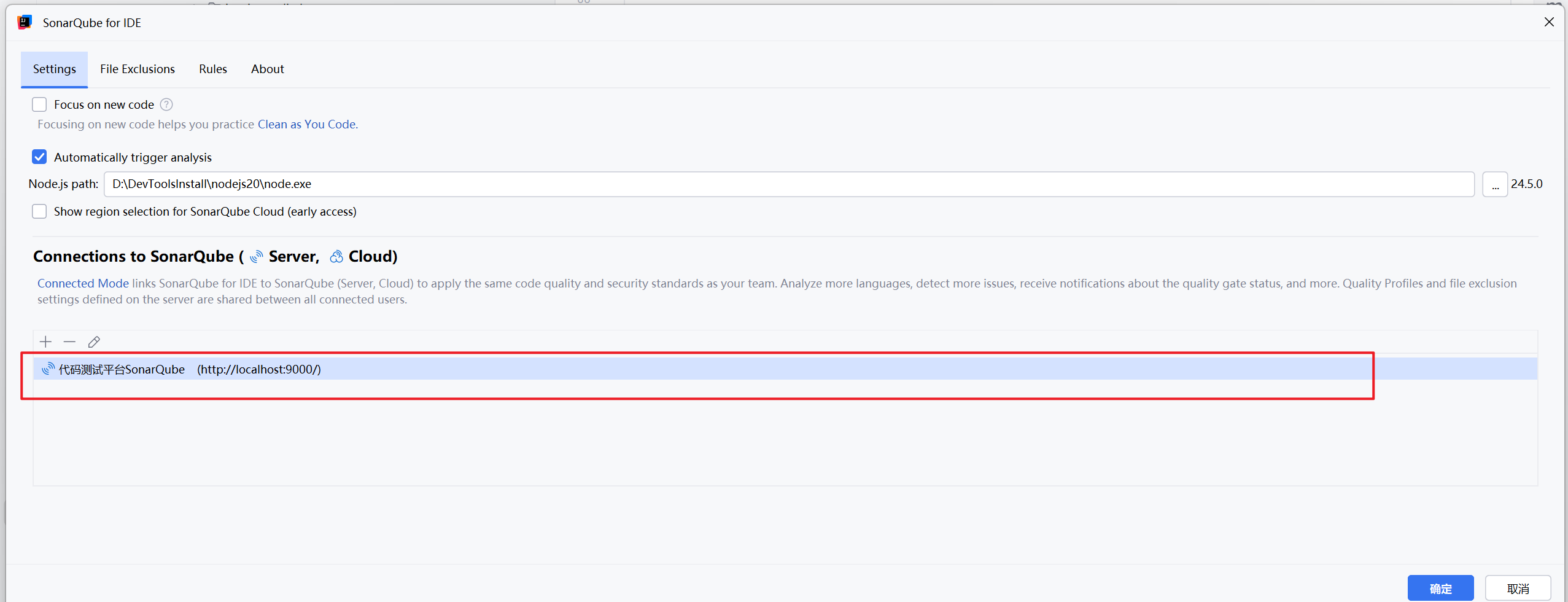Click the IDE logo in dialog title bar
The image size is (1568, 602).
[x=25, y=23]
